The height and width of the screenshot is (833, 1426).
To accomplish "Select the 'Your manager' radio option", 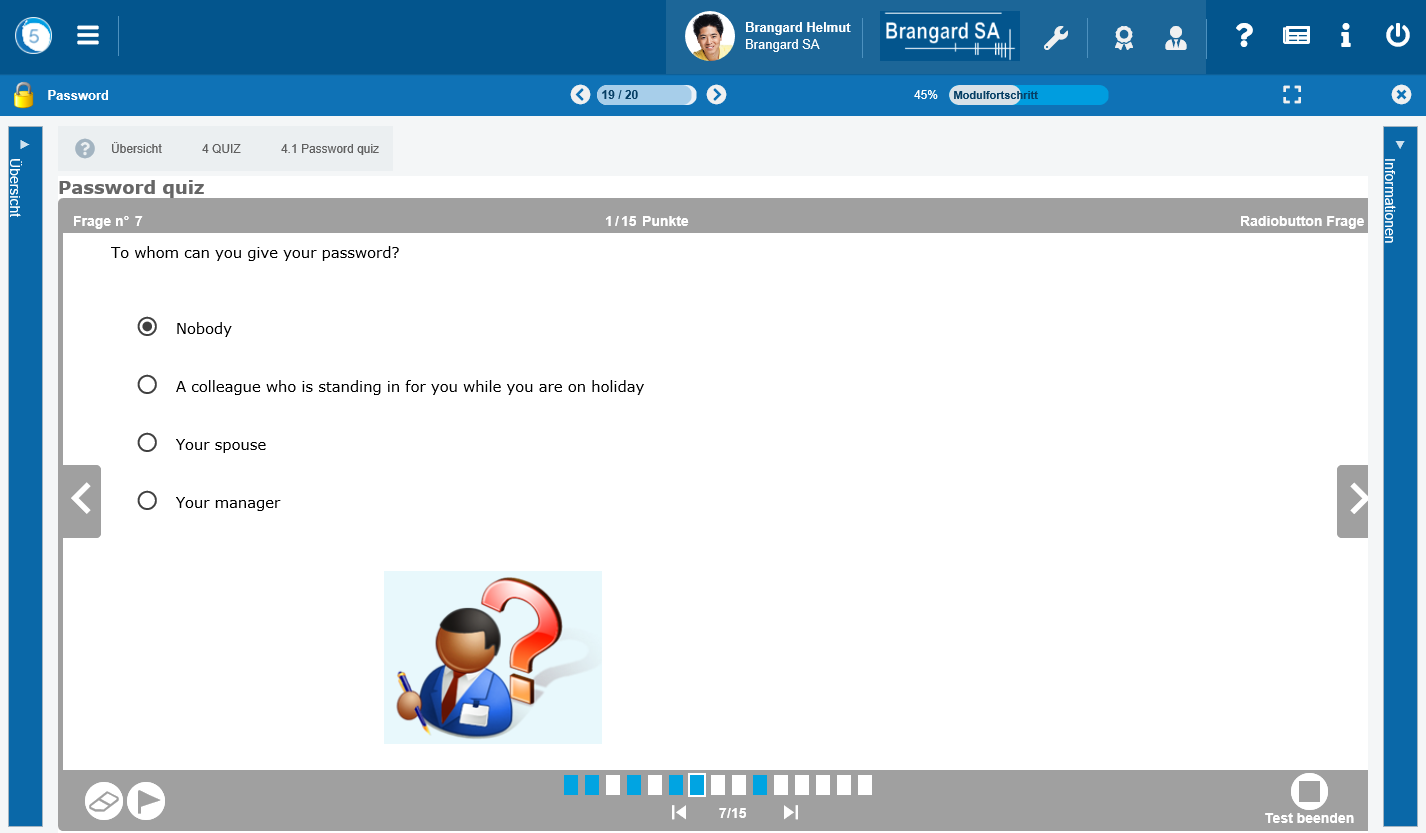I will 147,501.
